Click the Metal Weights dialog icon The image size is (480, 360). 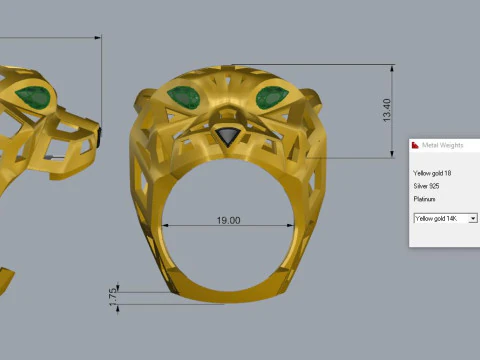415,145
